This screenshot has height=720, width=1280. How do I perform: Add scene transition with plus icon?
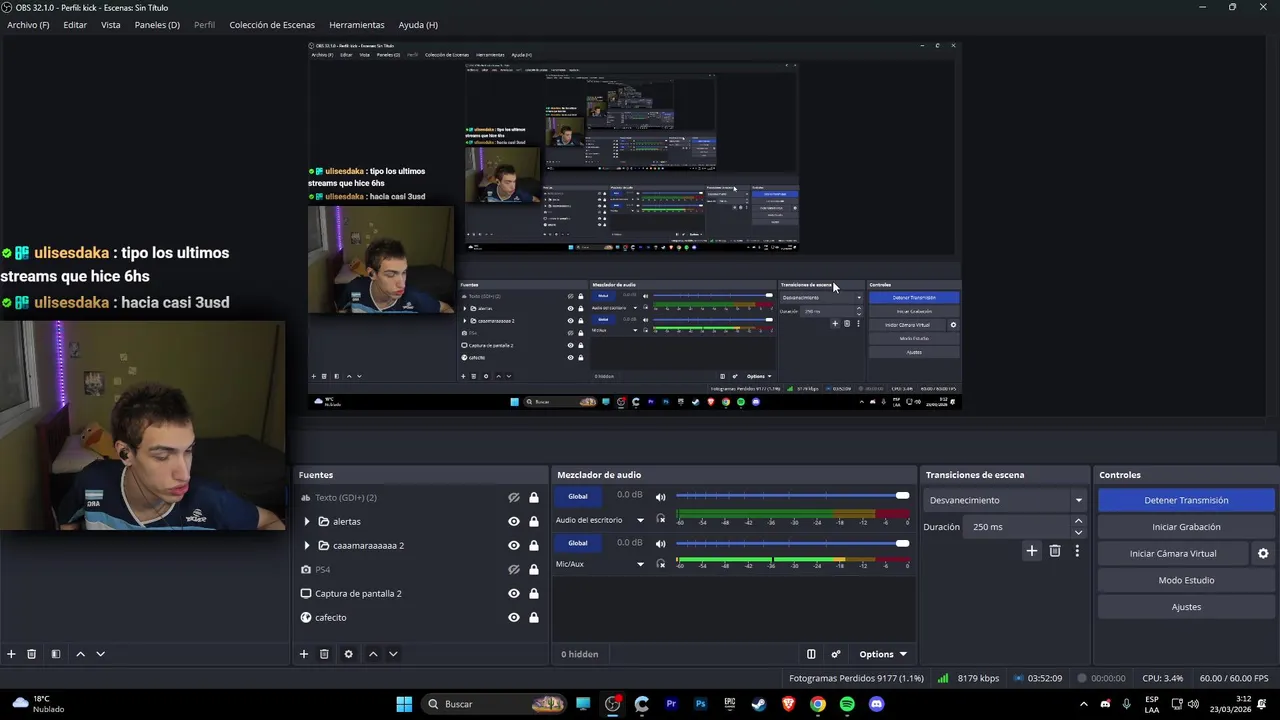[1032, 551]
